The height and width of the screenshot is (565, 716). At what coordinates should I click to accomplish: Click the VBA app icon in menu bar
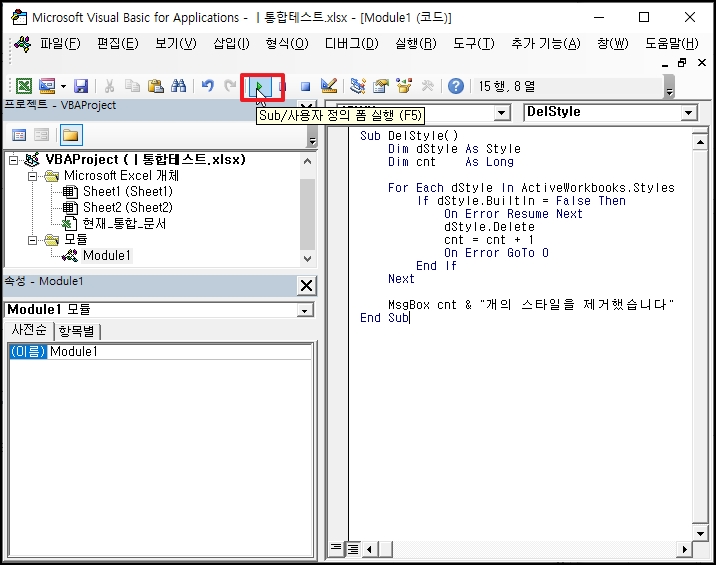(23, 44)
